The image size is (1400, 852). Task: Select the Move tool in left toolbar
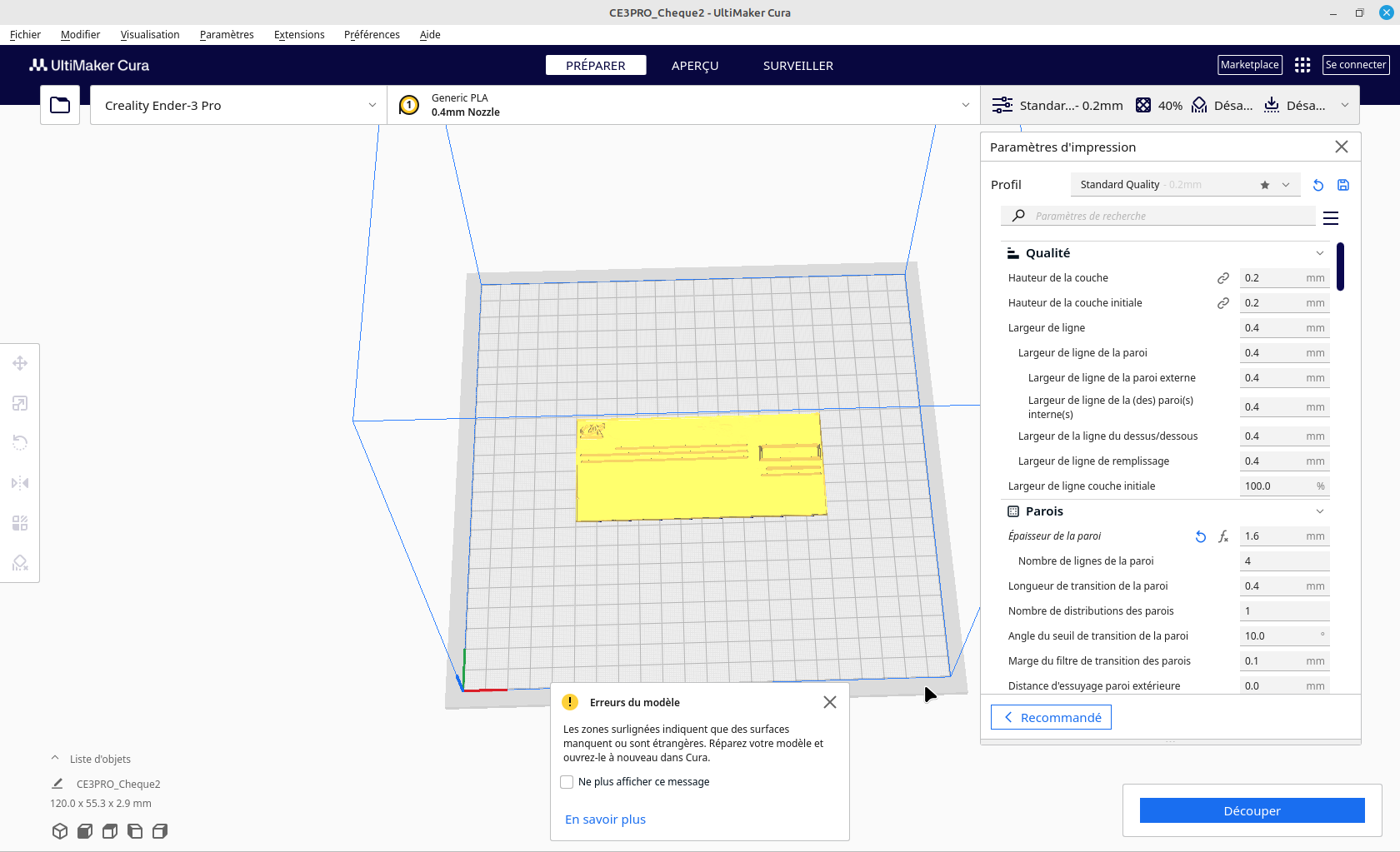click(20, 363)
